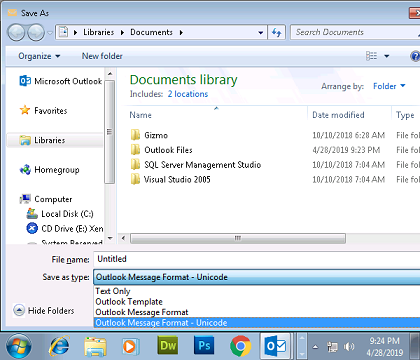Click the File name input field
Screen dimensions: 420x360
click(x=257, y=259)
